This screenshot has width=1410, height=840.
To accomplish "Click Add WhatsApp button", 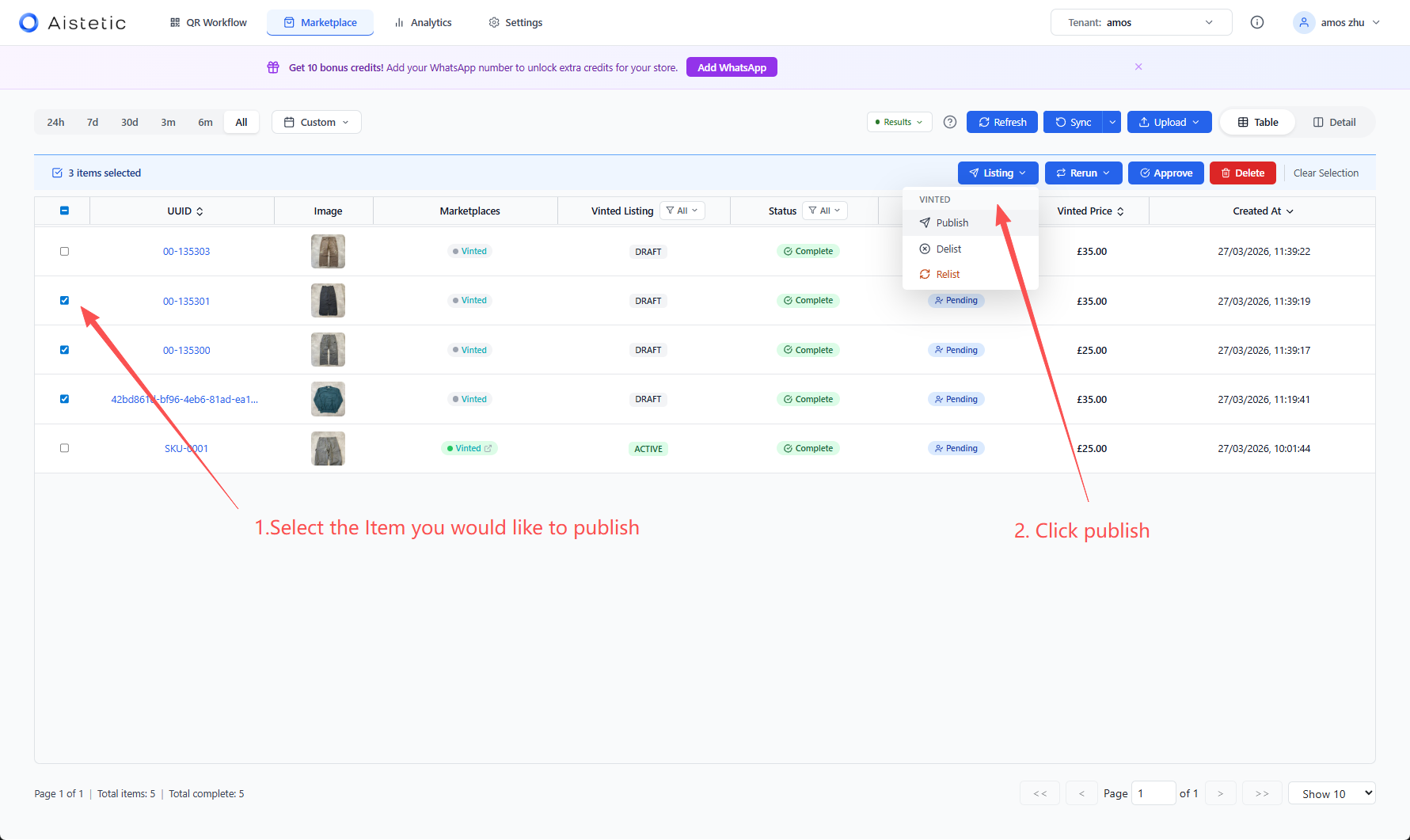I will 732,67.
